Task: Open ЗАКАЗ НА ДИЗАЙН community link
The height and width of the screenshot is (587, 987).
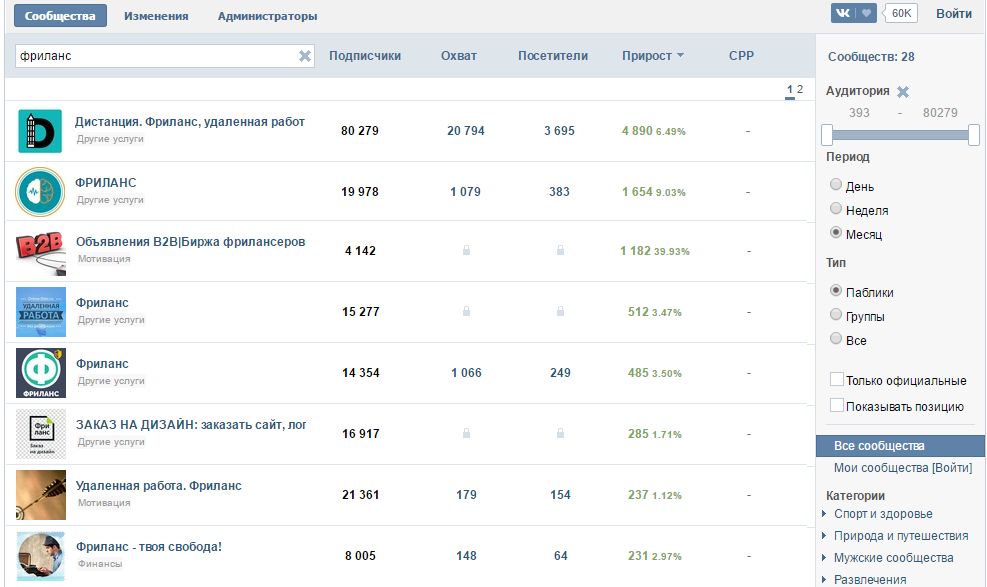Action: pos(191,425)
